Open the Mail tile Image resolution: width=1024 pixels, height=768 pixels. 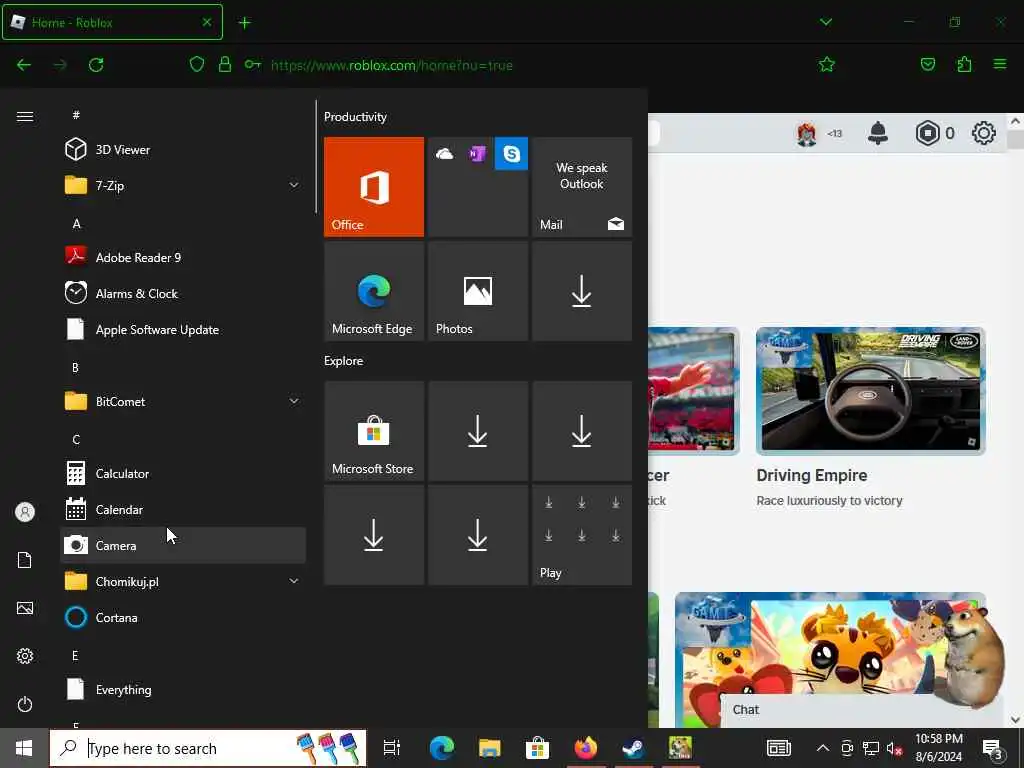(x=582, y=187)
